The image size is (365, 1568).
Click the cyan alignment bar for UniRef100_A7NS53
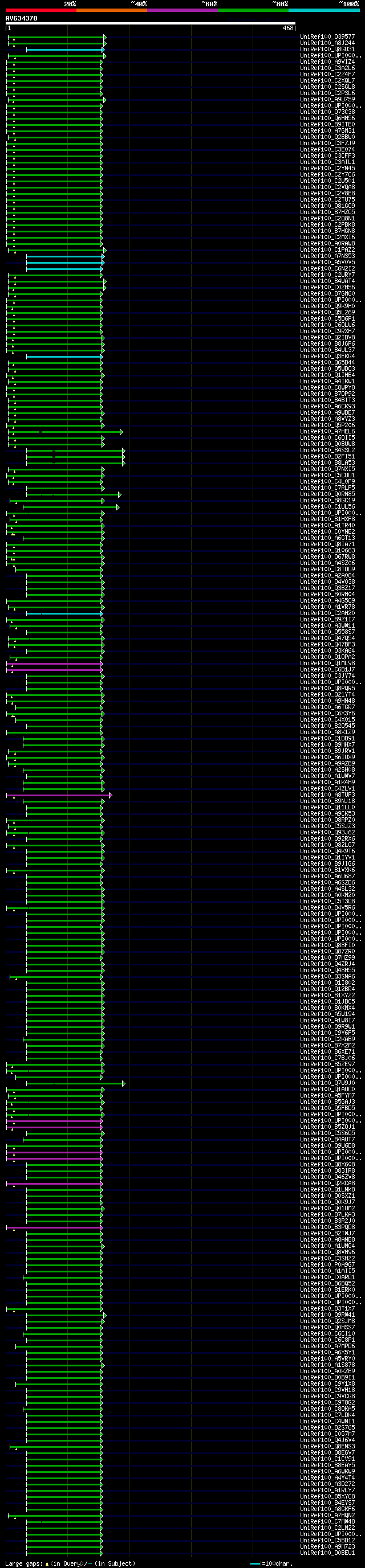point(64,257)
